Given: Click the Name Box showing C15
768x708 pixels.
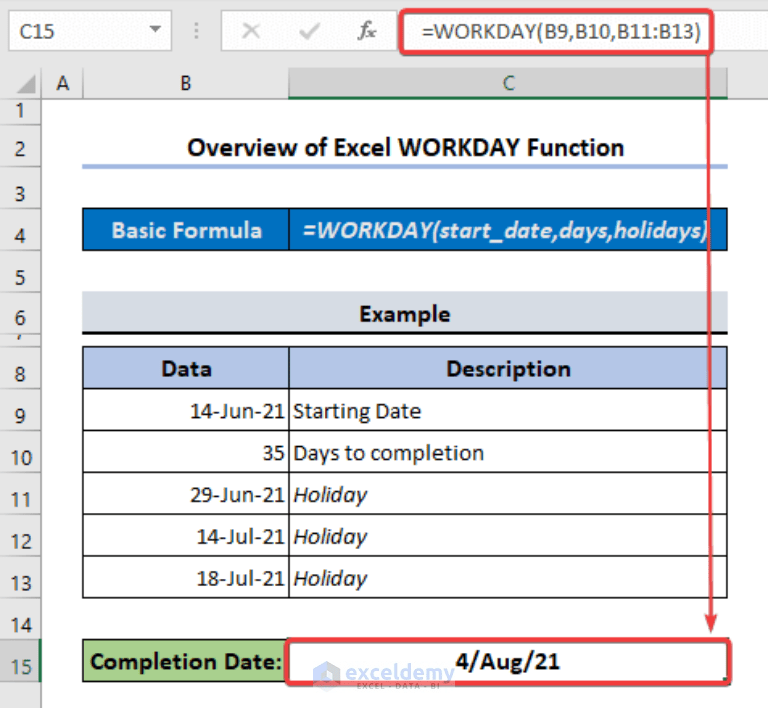Looking at the screenshot, I should [x=90, y=31].
